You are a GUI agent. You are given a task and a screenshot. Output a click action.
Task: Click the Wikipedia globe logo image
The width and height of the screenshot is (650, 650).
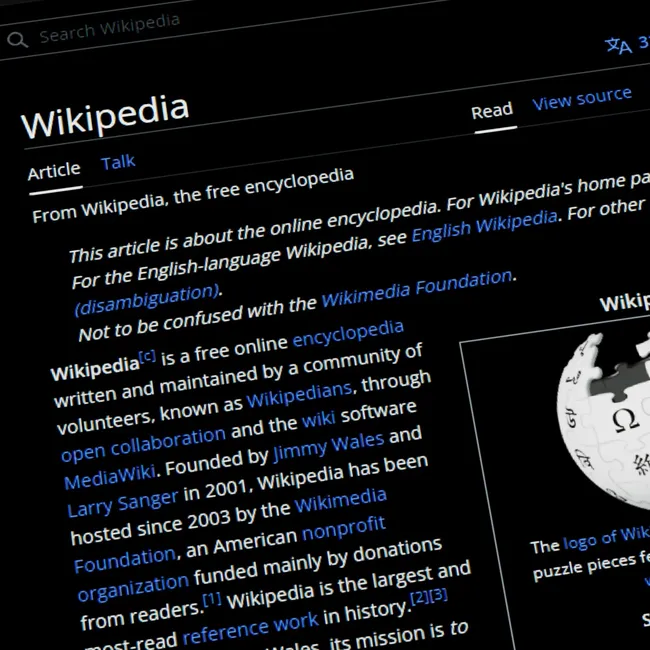[x=604, y=420]
